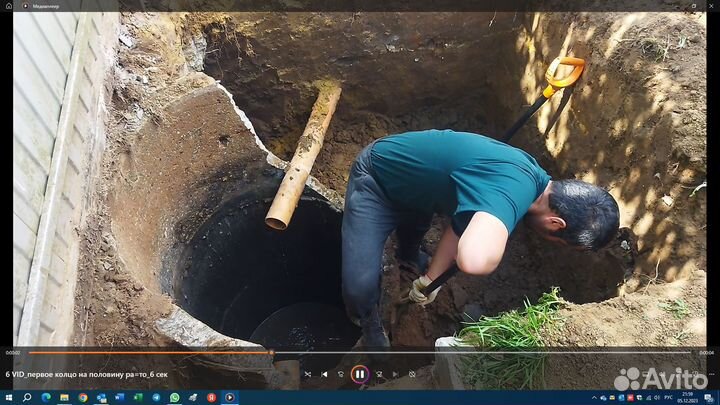Click the video title '6 VID_первое кольцо'

[x=87, y=375]
